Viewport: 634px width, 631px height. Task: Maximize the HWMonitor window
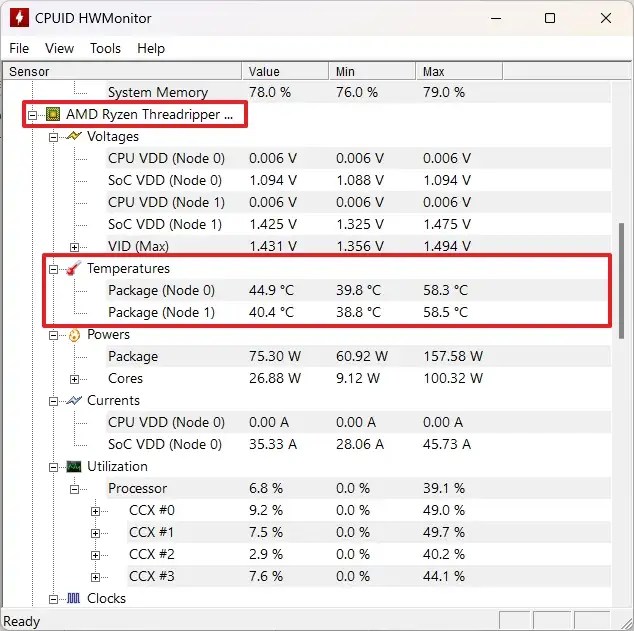point(550,18)
